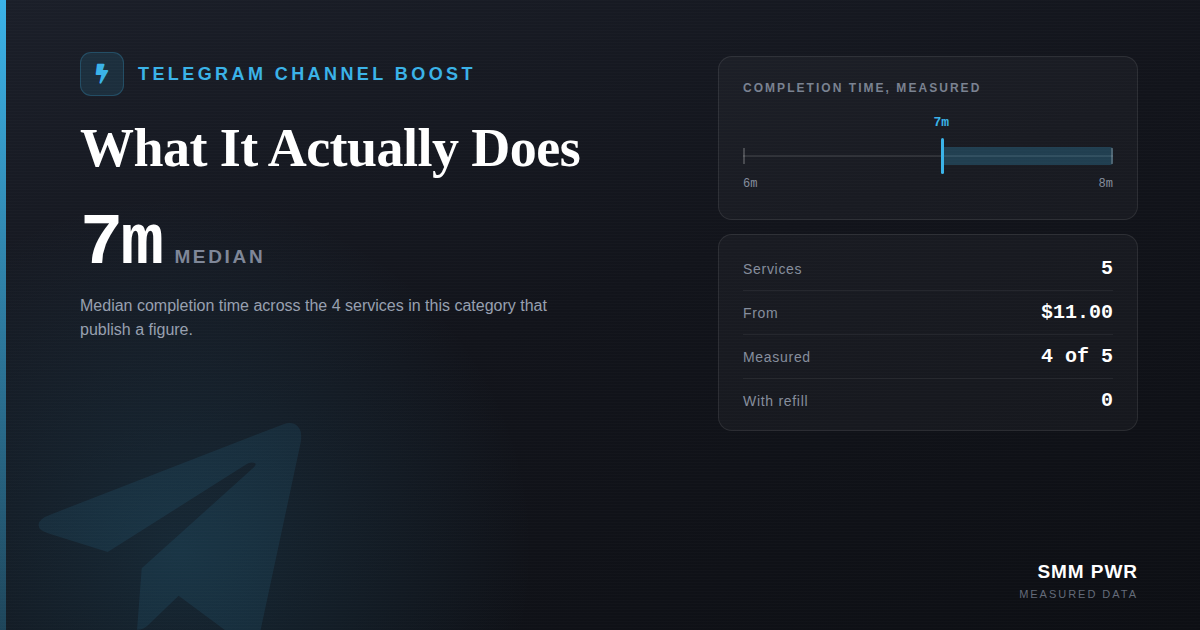Click the '4 of 5' measured value
Screen dimensions: 1200x630
1077,356
